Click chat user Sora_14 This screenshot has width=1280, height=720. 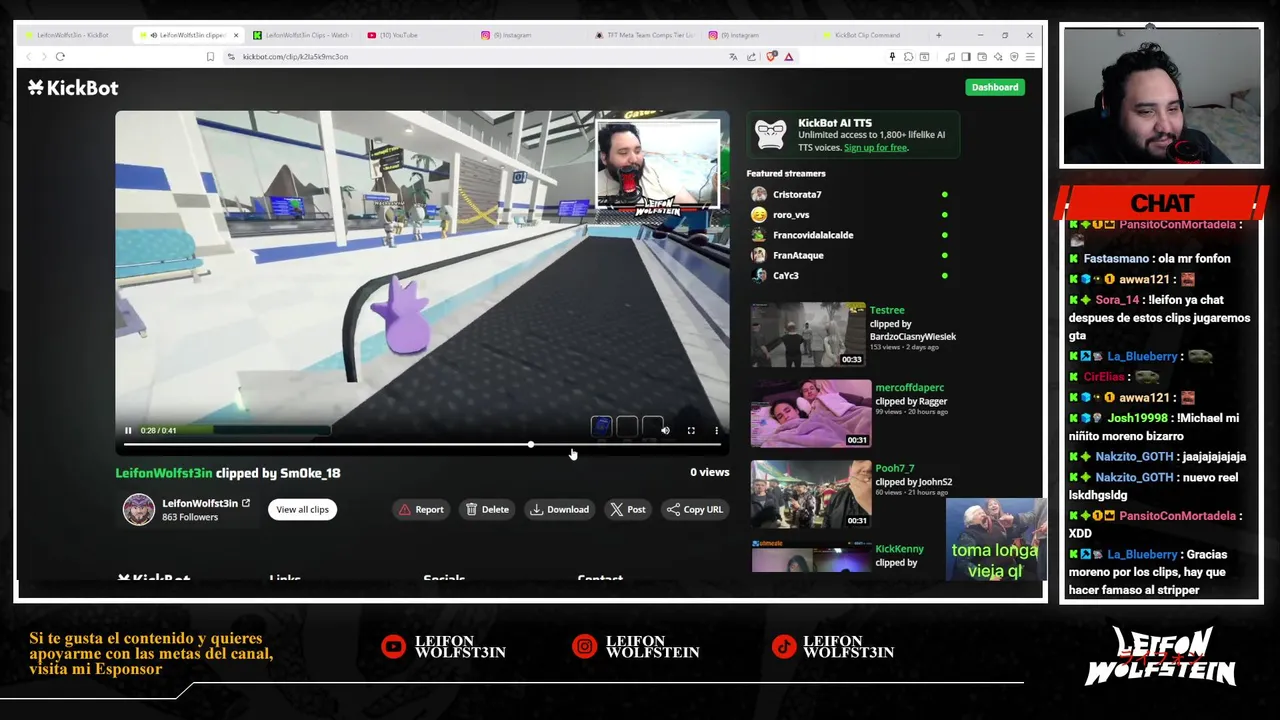pos(1117,300)
